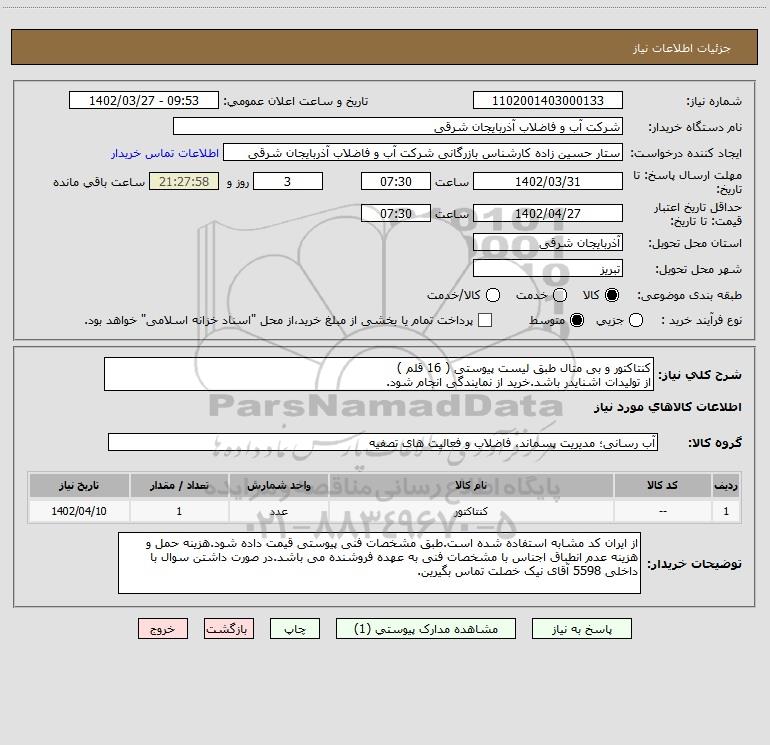Click the بازگشت back button
The image size is (770, 745).
(229, 629)
